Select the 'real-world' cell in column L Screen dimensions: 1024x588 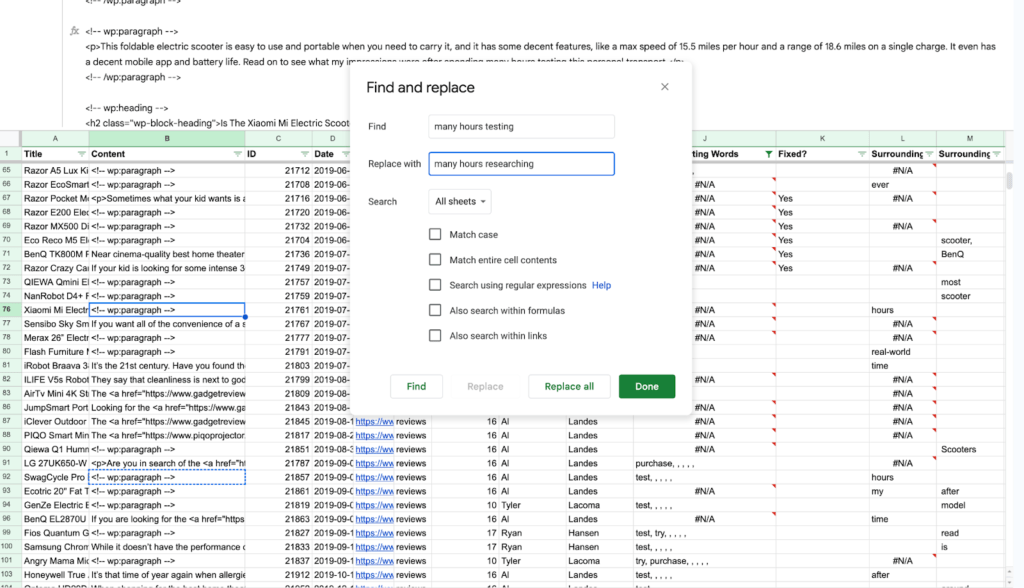tap(903, 351)
